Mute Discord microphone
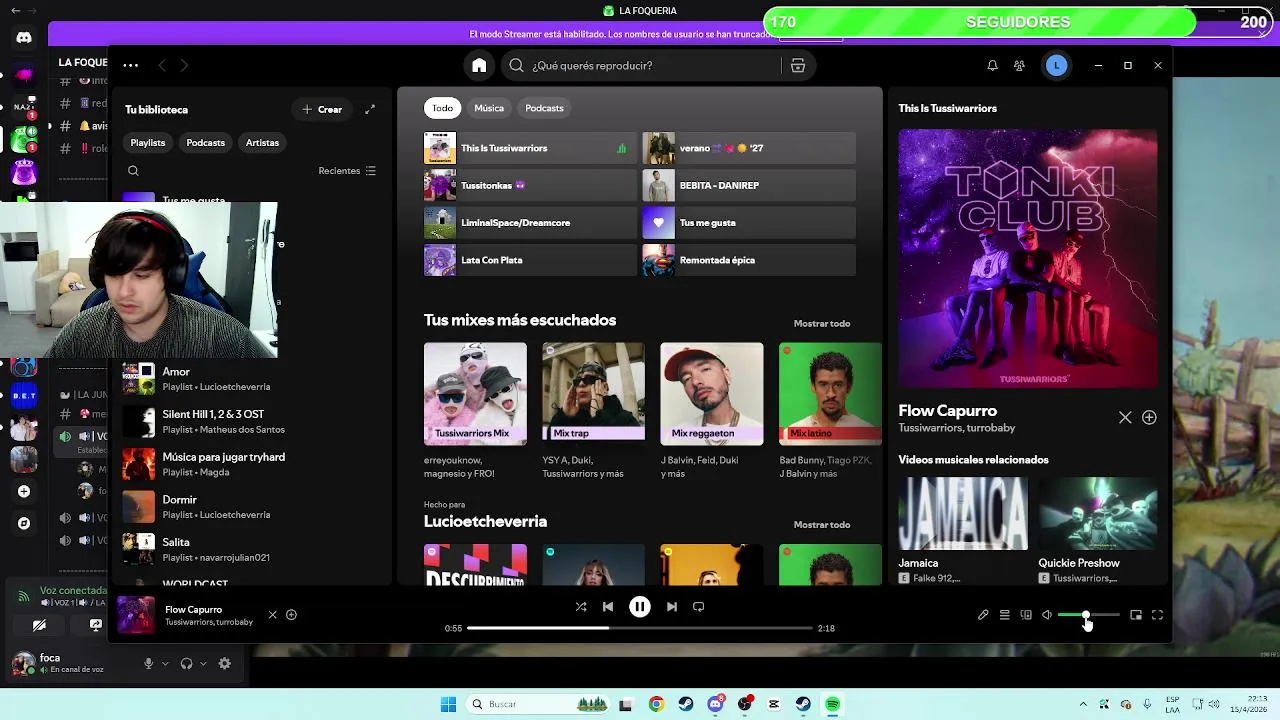The image size is (1280, 720). (148, 663)
